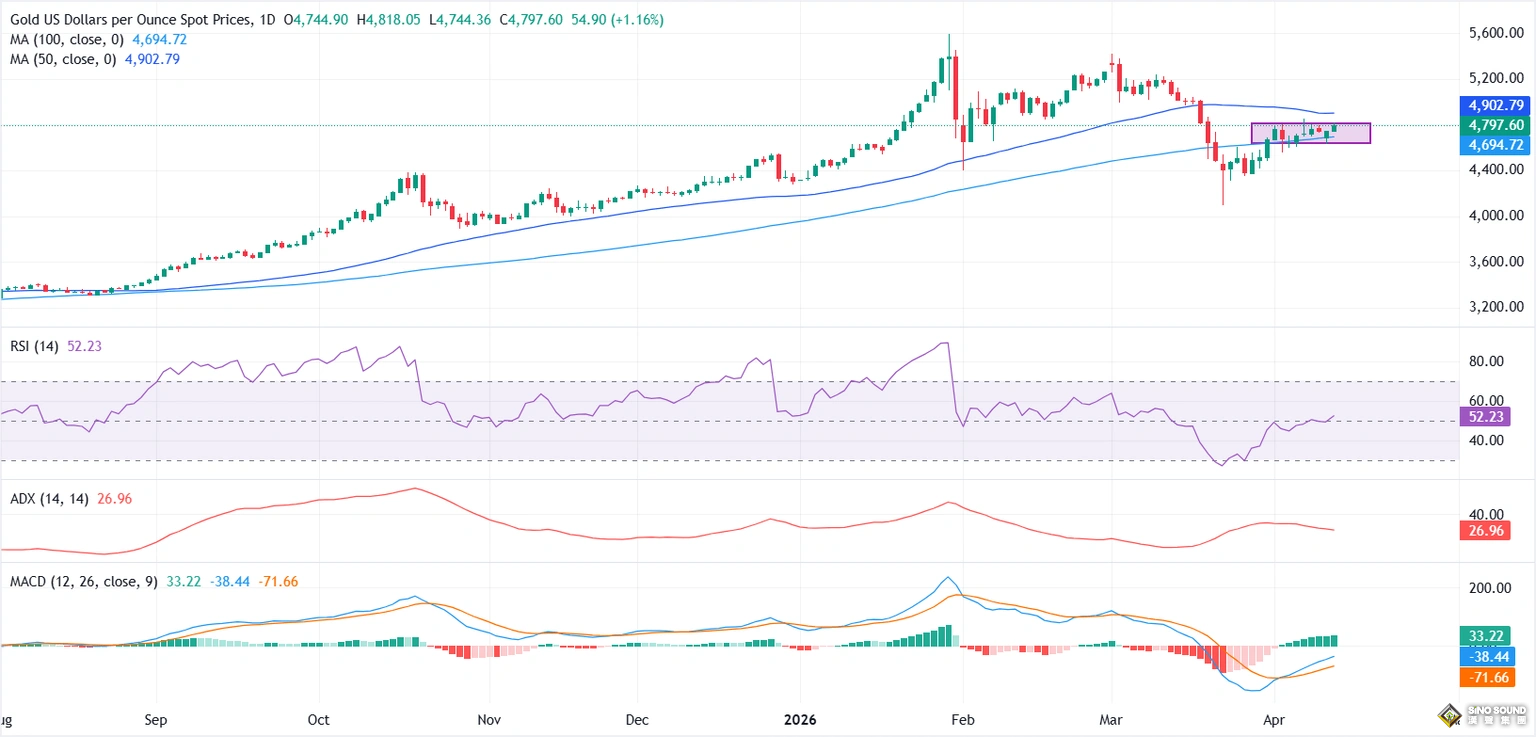Click the Feb label on time axis
This screenshot has height=737, width=1536.
(x=963, y=719)
